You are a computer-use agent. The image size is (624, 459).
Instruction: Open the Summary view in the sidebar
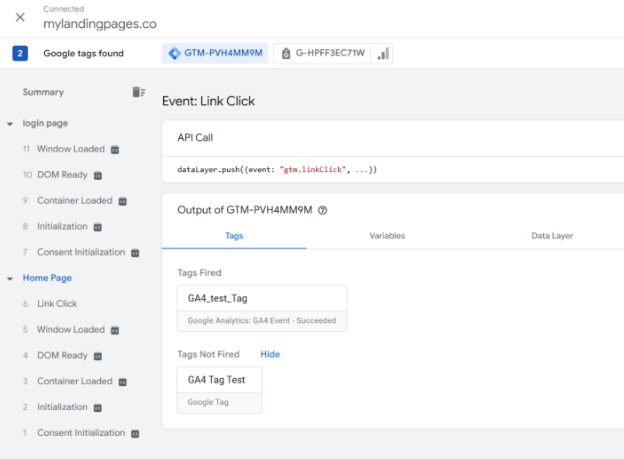click(43, 92)
